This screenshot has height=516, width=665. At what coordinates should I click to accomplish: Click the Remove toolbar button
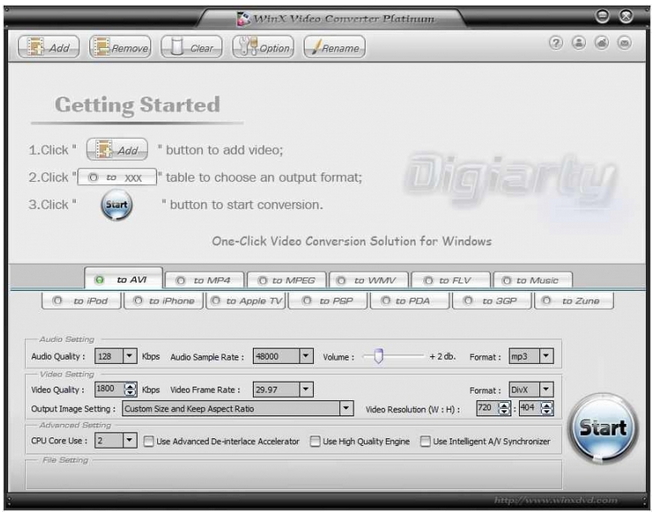120,47
